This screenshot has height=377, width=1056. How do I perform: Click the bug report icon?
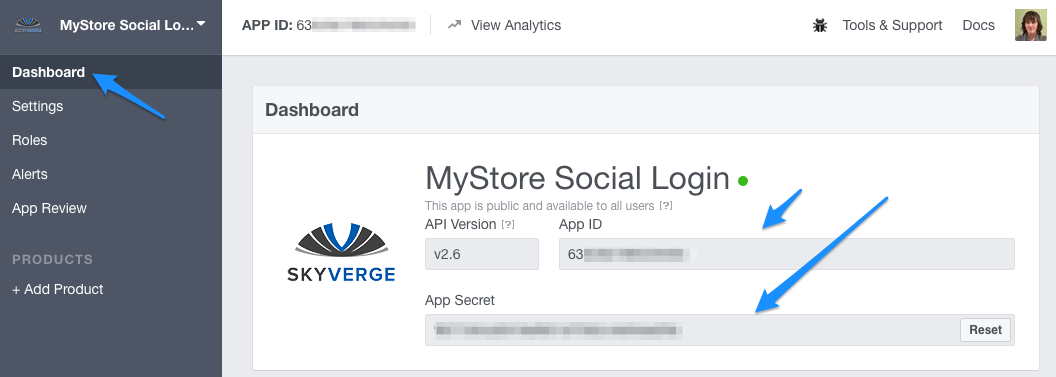820,26
